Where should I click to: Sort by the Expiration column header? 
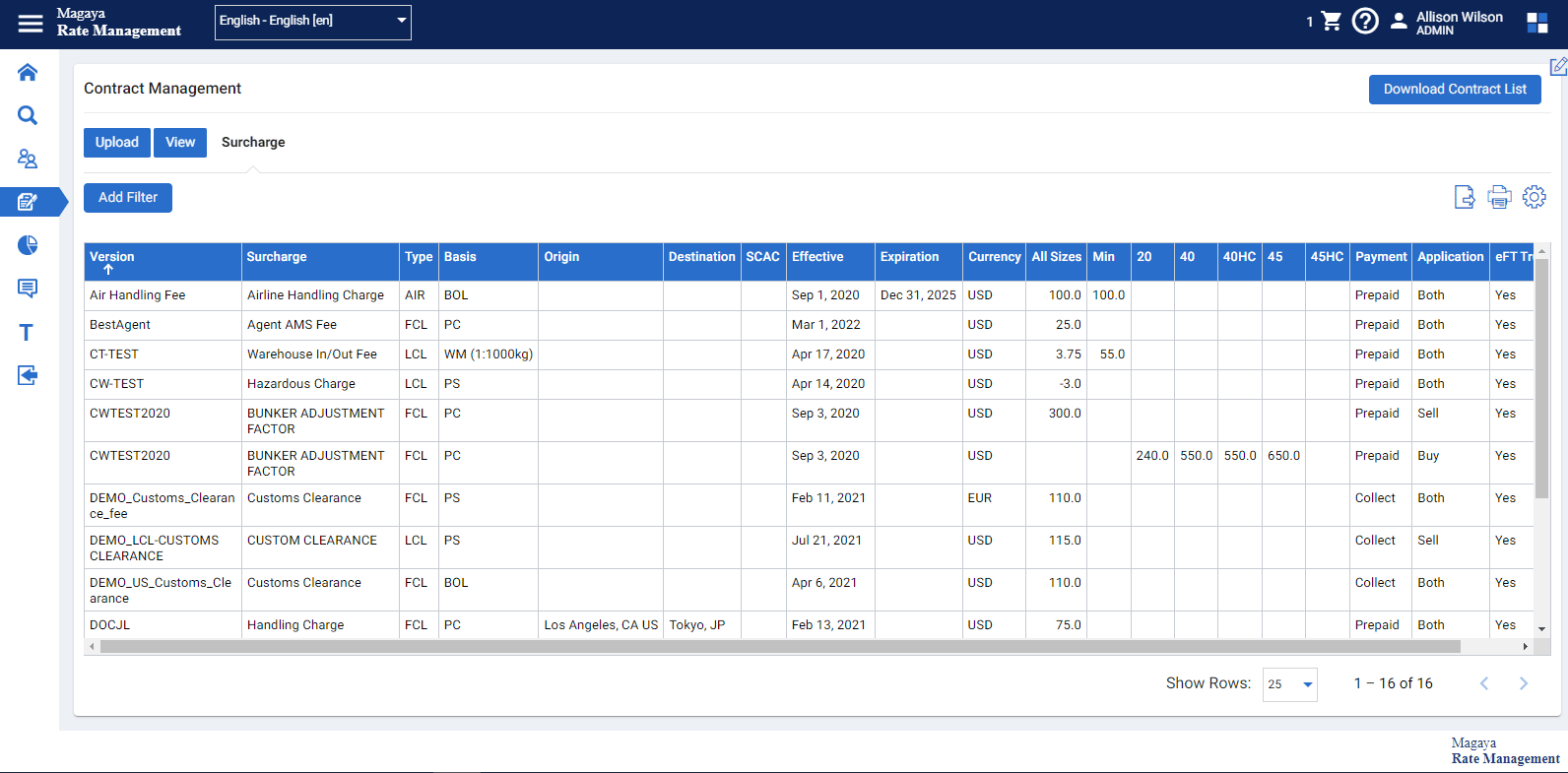click(x=919, y=262)
